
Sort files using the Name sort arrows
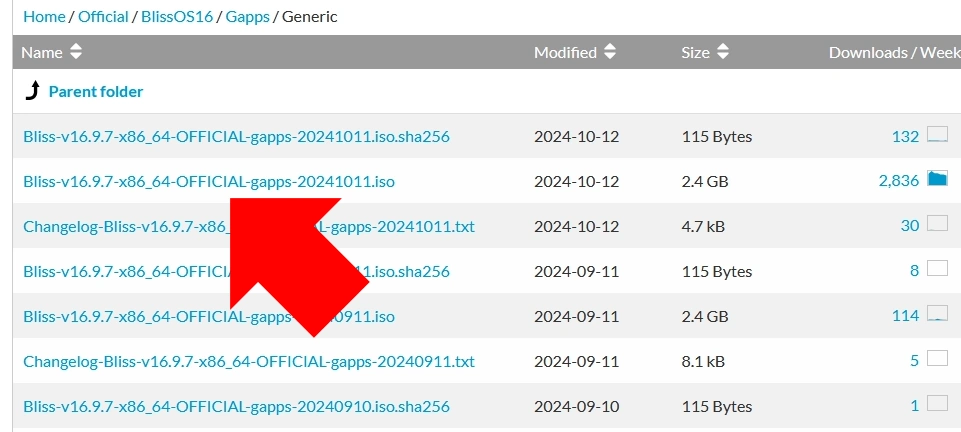click(x=76, y=52)
